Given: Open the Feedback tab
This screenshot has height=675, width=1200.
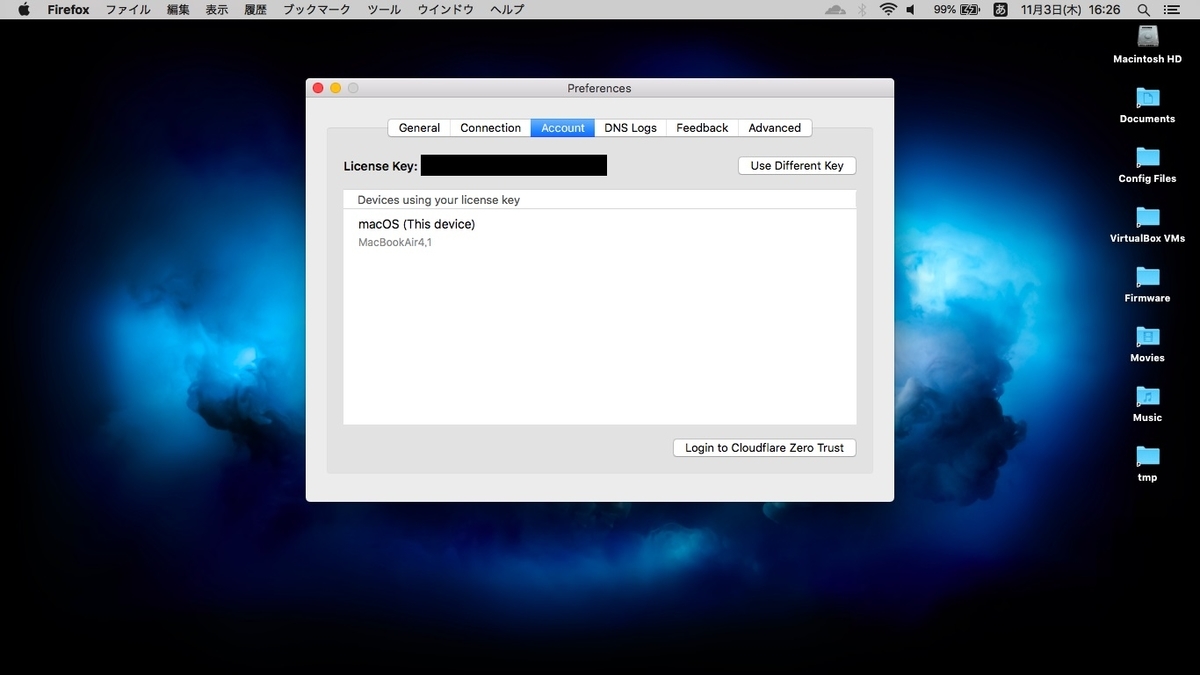Looking at the screenshot, I should 702,128.
